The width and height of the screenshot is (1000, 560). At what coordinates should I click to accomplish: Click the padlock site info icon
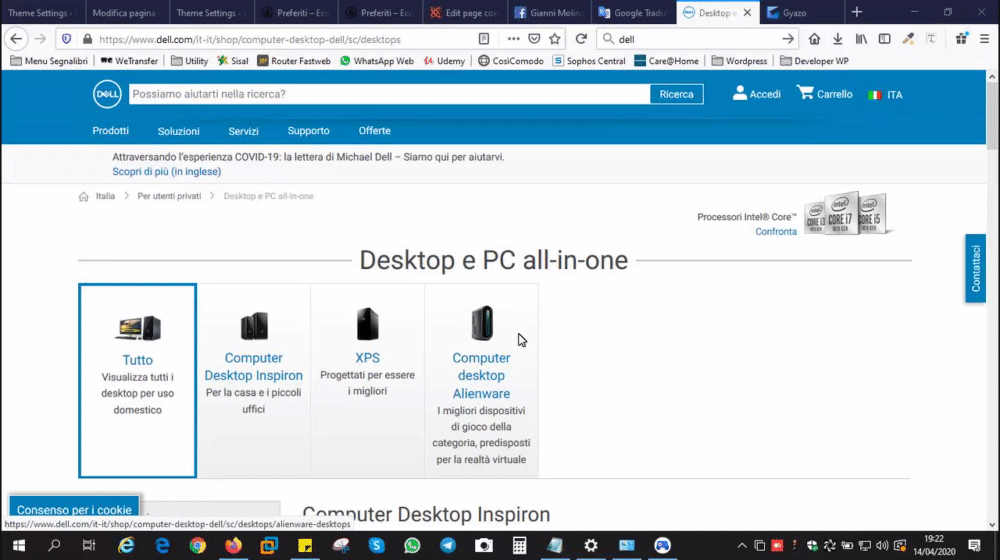point(87,39)
